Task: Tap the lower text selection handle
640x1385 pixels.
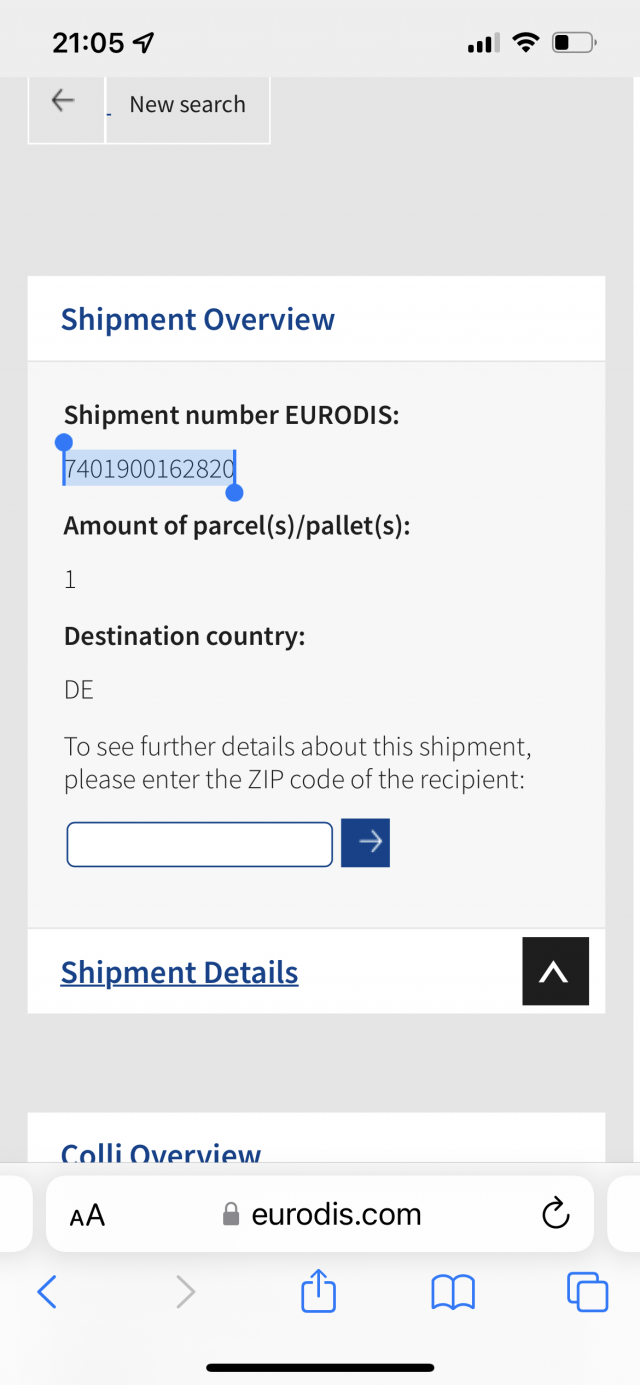Action: 235,492
